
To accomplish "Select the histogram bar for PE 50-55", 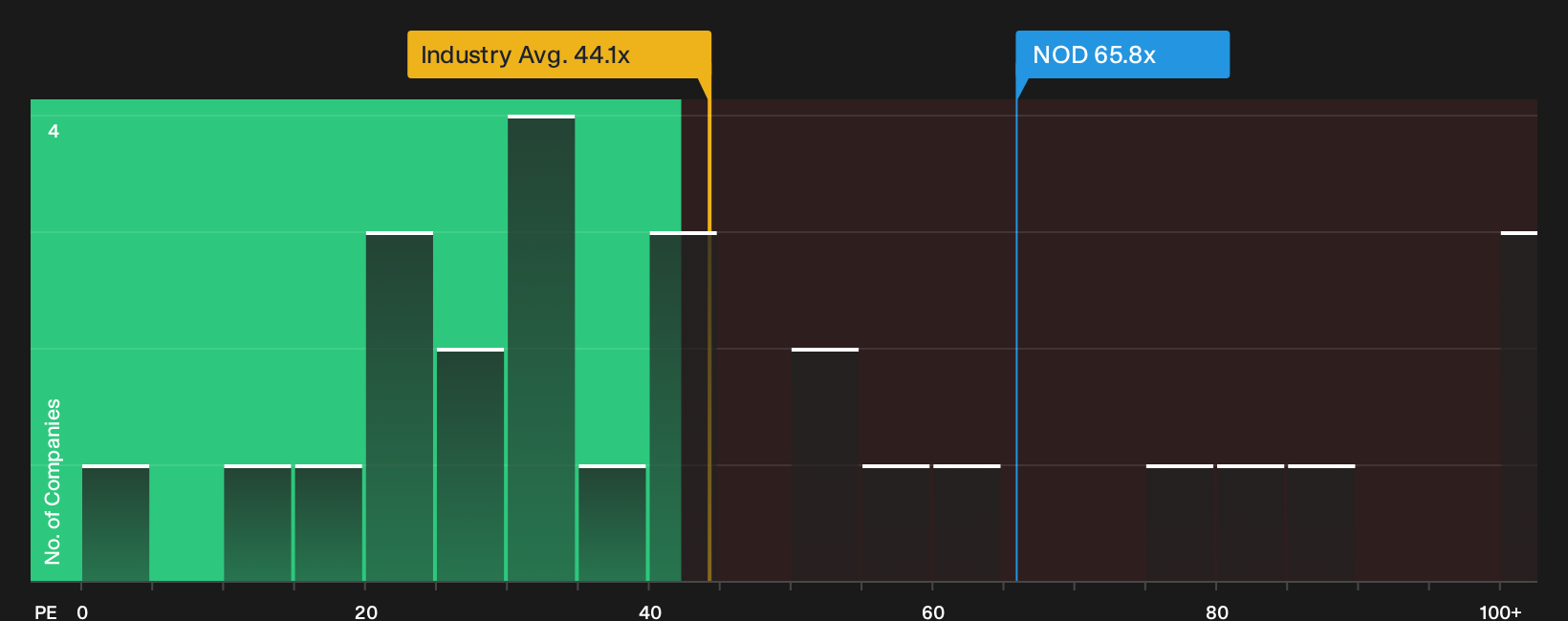I will tap(825, 464).
